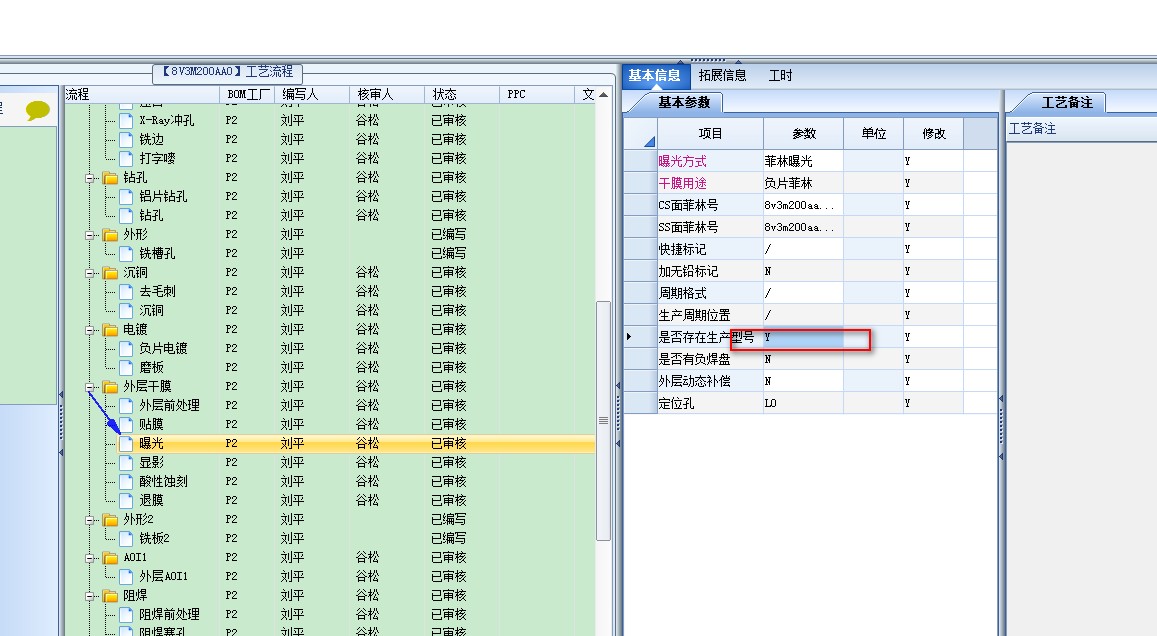1157x636 pixels.
Task: Click the document icon beside 显影
Action: [x=126, y=463]
